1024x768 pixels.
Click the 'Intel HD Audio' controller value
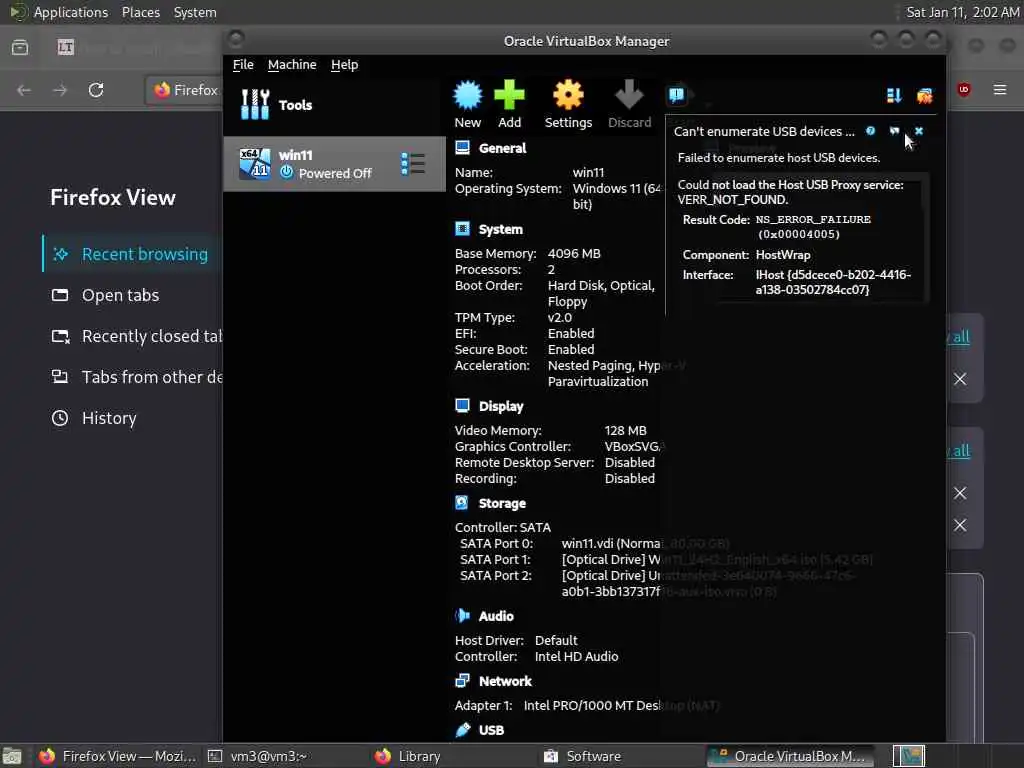pos(576,656)
